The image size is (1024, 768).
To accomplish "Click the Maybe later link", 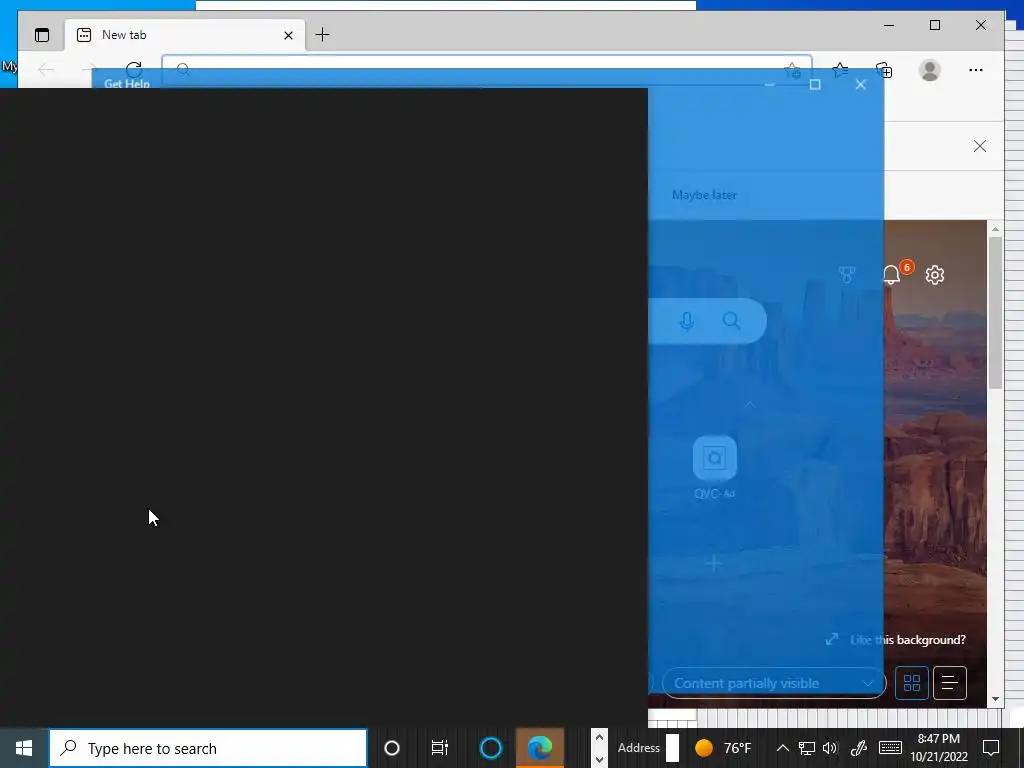I will (x=704, y=195).
